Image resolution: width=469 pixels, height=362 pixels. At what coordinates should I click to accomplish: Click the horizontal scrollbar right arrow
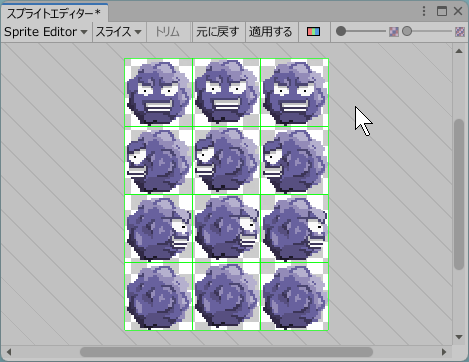[444, 352]
